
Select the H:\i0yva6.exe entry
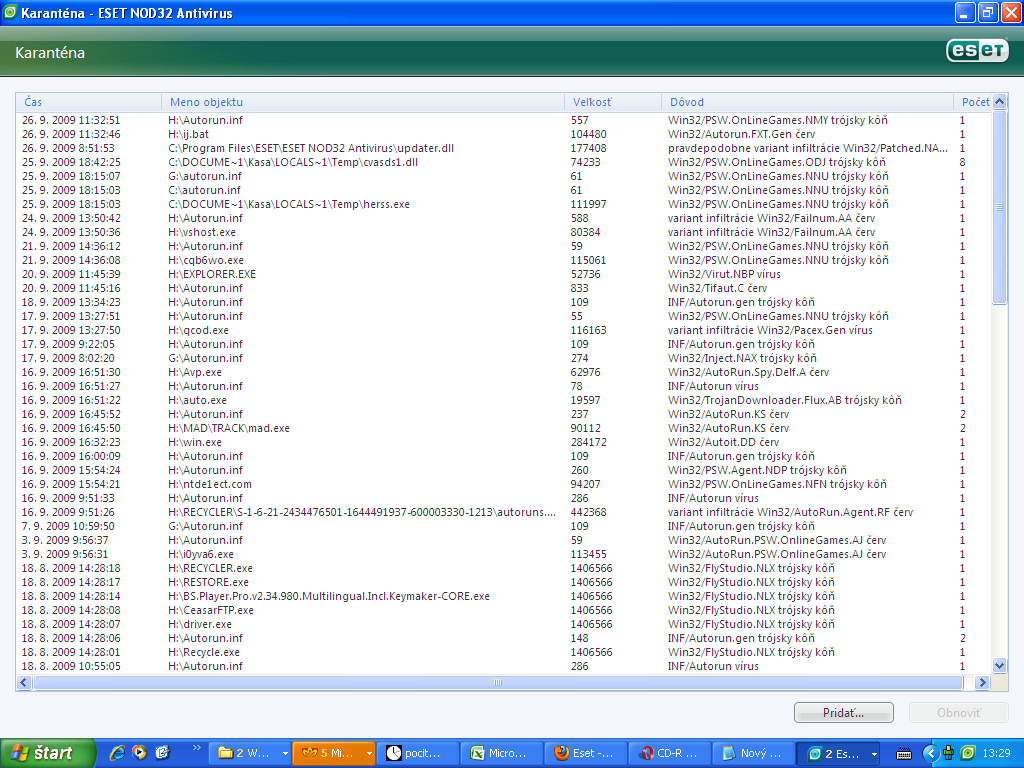504,554
